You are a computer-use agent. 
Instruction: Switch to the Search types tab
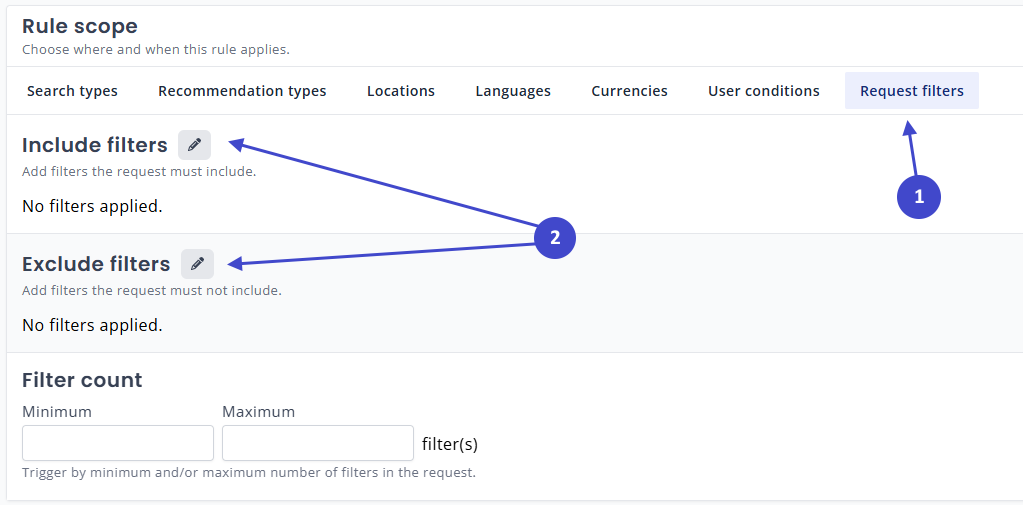point(72,91)
